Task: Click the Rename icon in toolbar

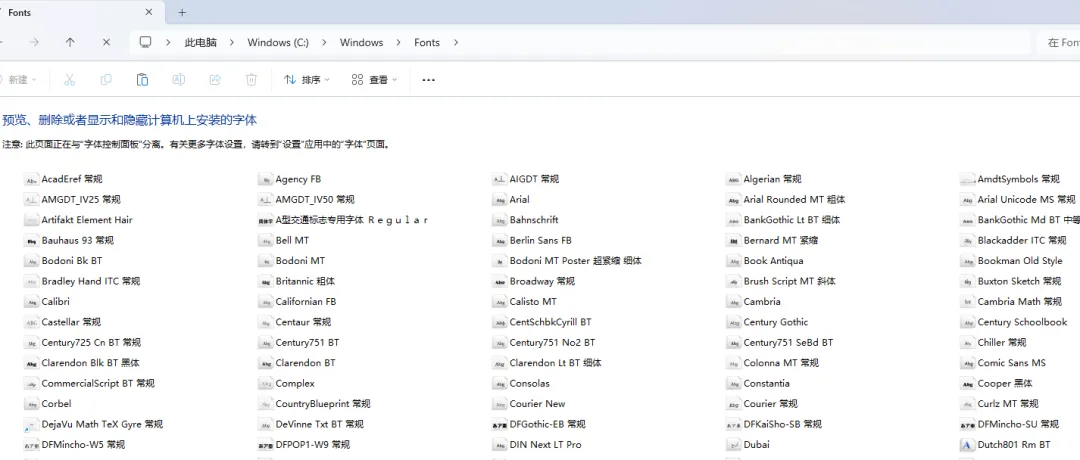Action: [x=178, y=80]
